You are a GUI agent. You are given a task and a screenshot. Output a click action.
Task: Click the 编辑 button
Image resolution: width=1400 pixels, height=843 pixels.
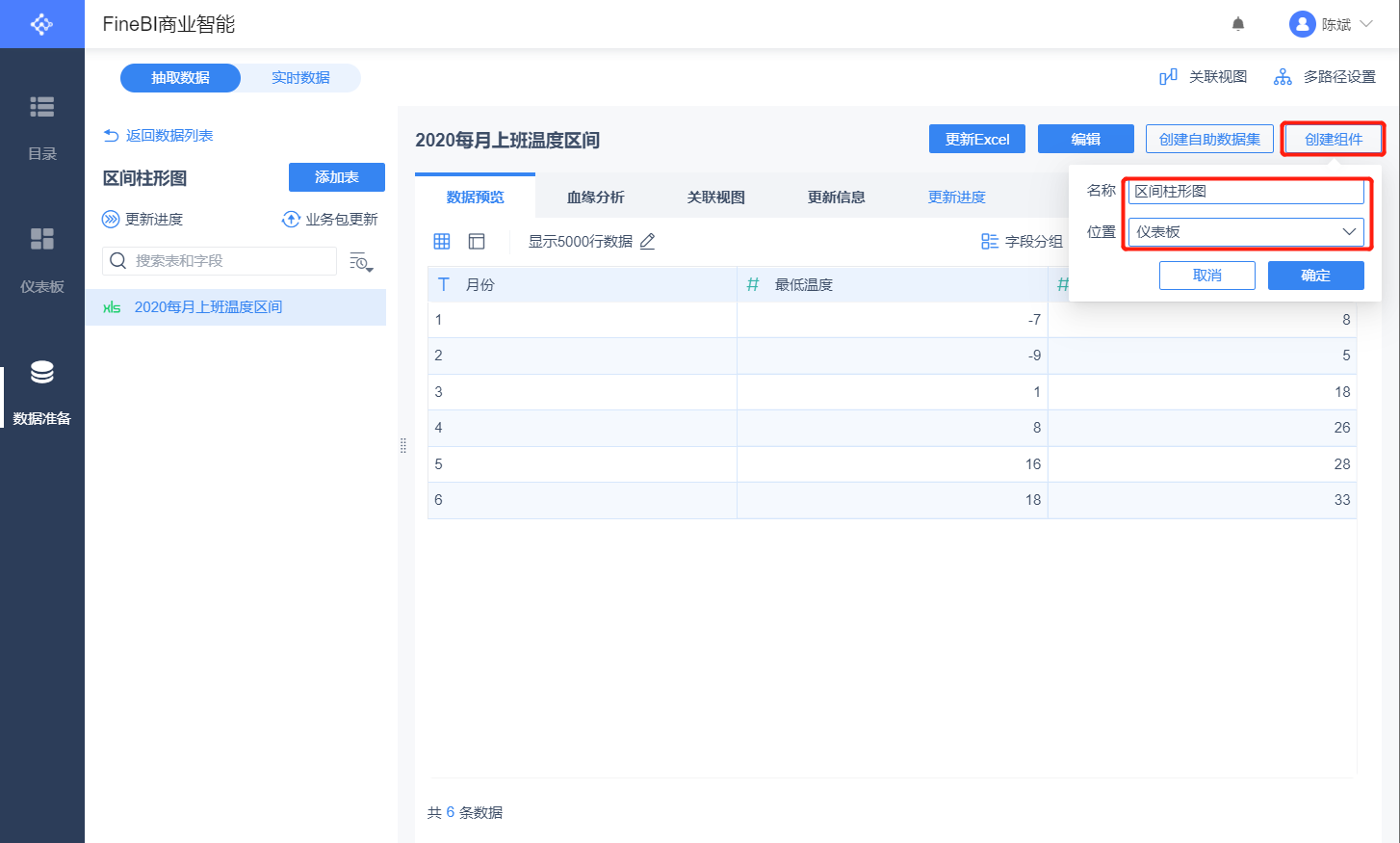coord(1086,139)
